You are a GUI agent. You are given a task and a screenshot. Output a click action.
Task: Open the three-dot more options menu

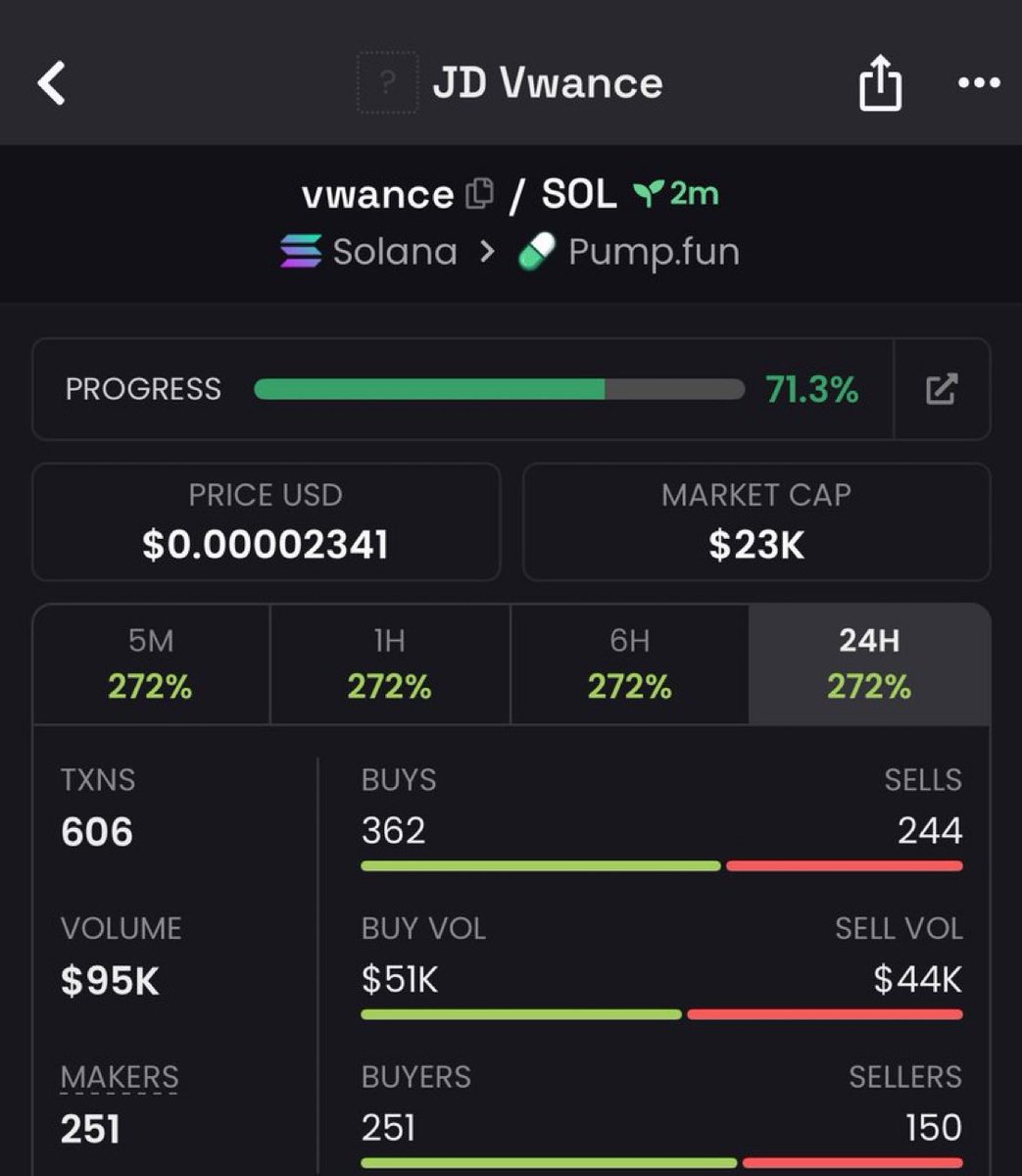[x=978, y=83]
